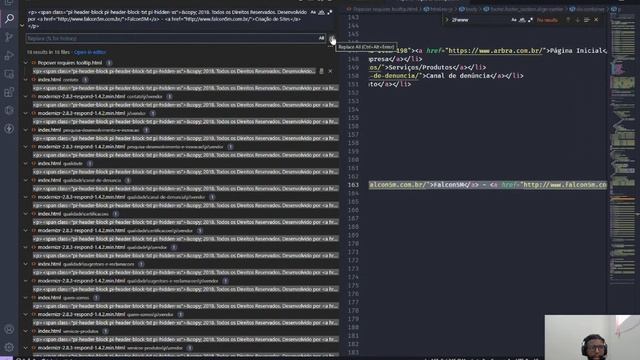This screenshot has height=360, width=640.
Task: Click 'Canal de denúncia' text in editor
Action: [x=458, y=76]
